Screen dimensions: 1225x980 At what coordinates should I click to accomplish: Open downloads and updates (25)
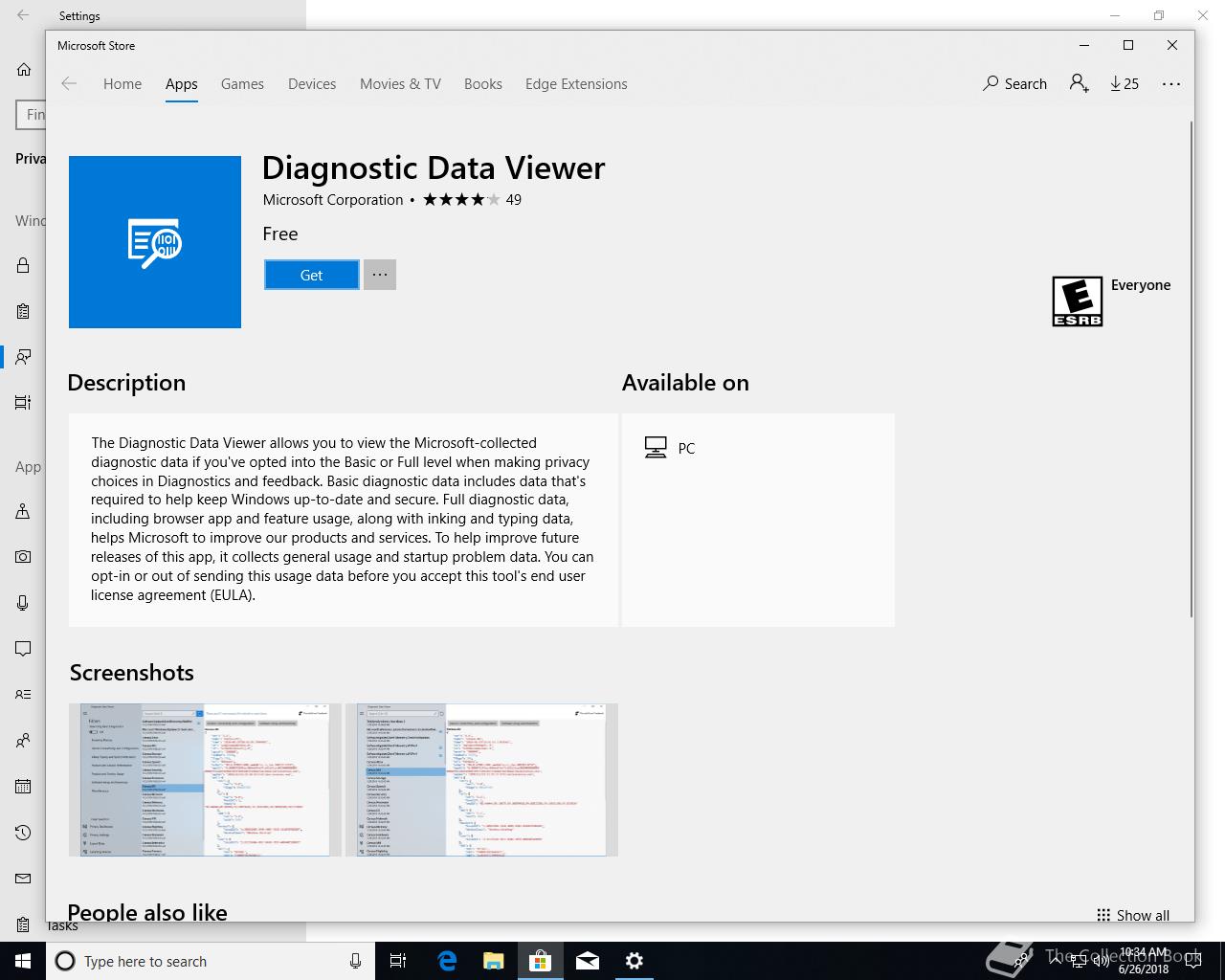1125,84
